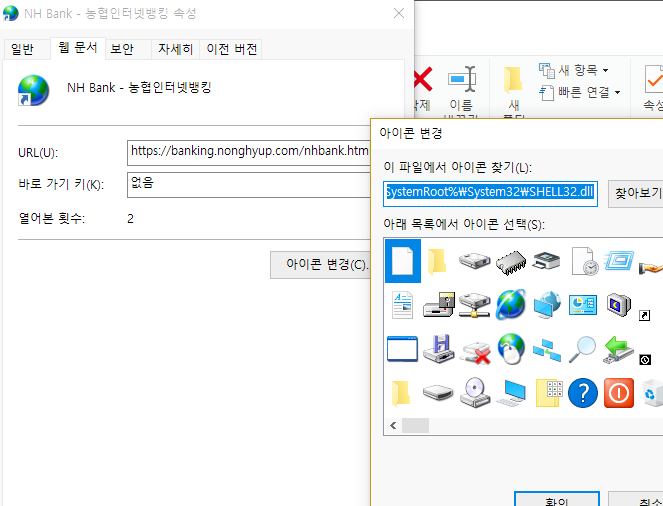
Task: Open the 빠른 연결 dropdown in Explorer
Action: 580,92
